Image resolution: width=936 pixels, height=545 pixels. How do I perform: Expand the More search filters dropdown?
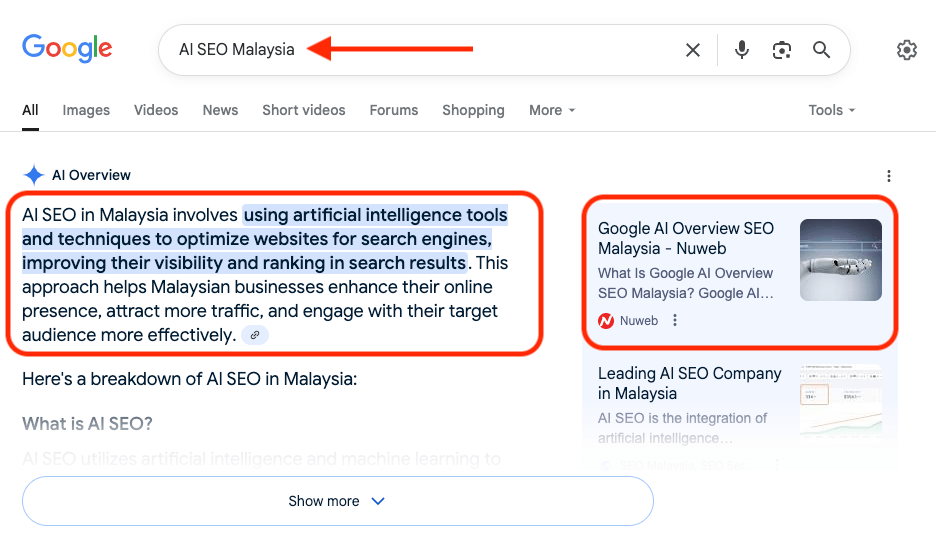pos(552,110)
